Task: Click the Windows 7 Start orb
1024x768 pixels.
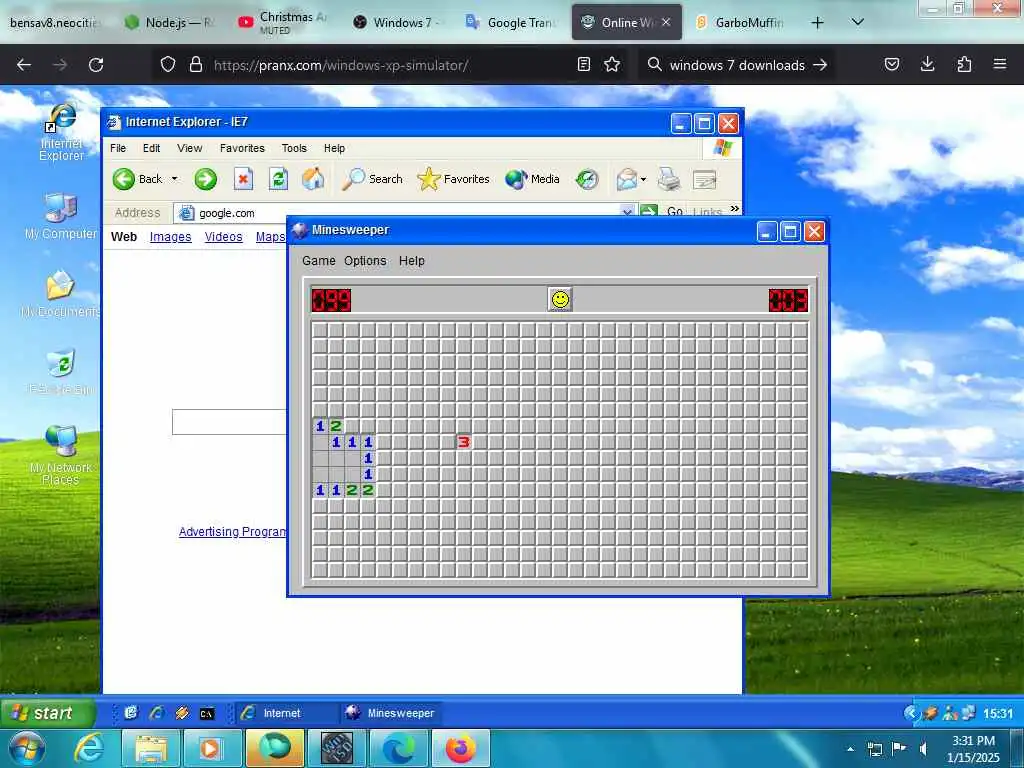Action: tap(26, 748)
